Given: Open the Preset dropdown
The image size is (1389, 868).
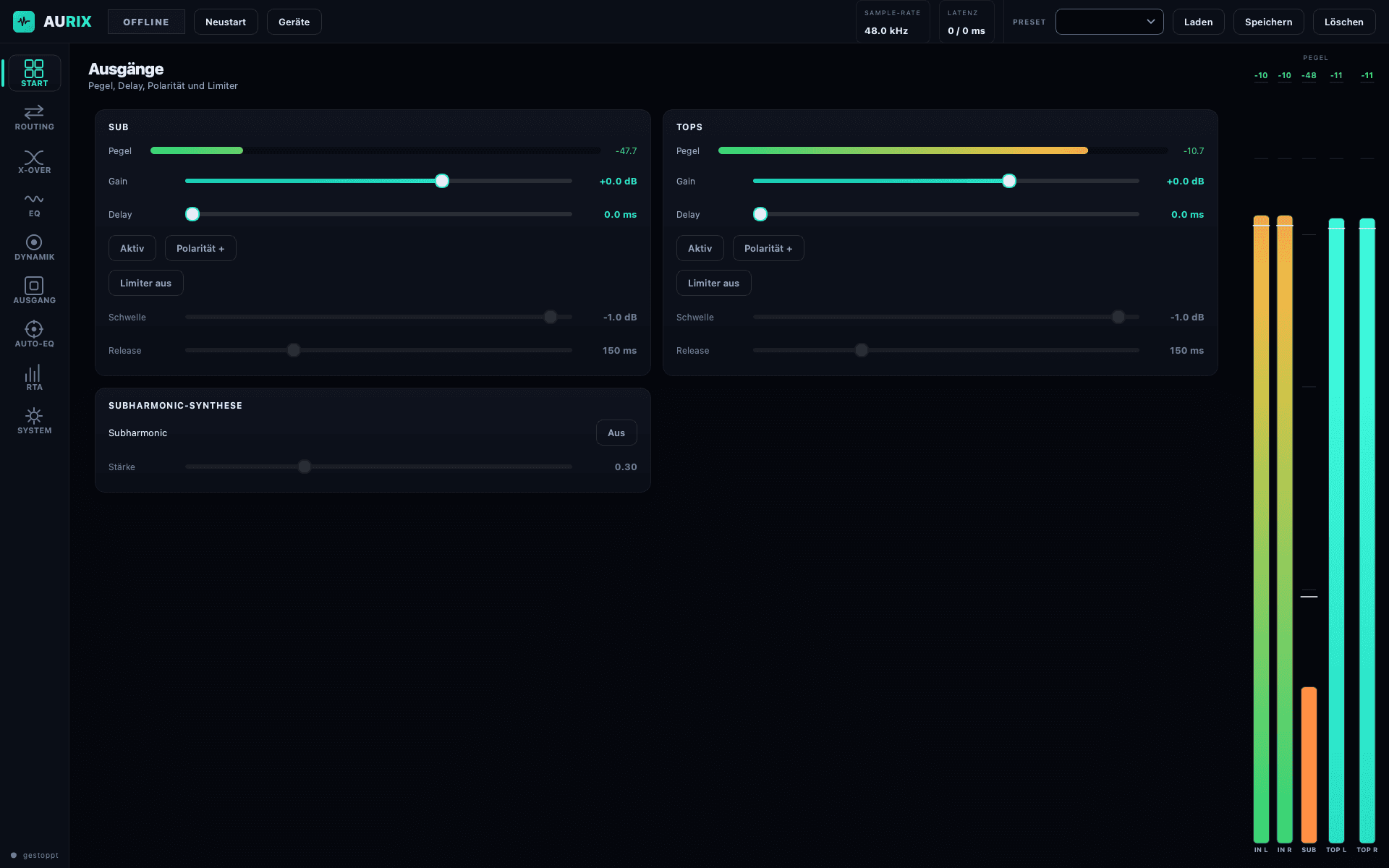Looking at the screenshot, I should [x=1109, y=22].
